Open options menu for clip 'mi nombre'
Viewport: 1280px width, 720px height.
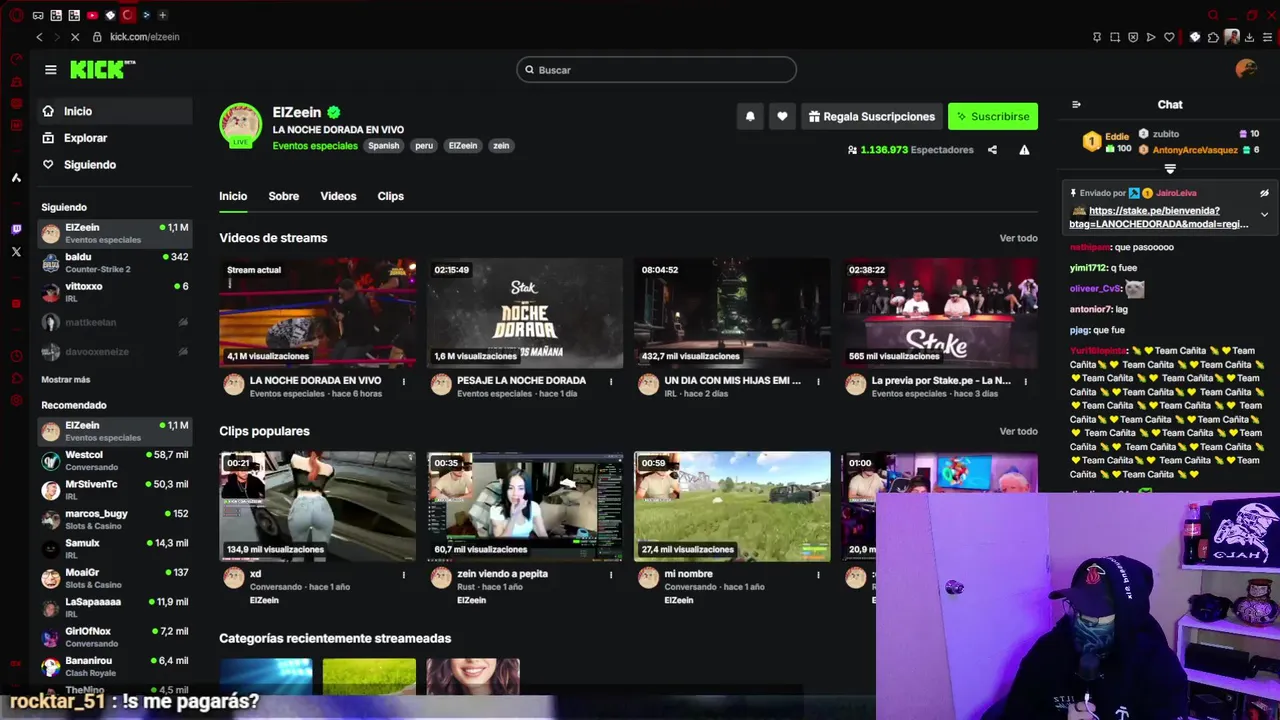[x=818, y=574]
